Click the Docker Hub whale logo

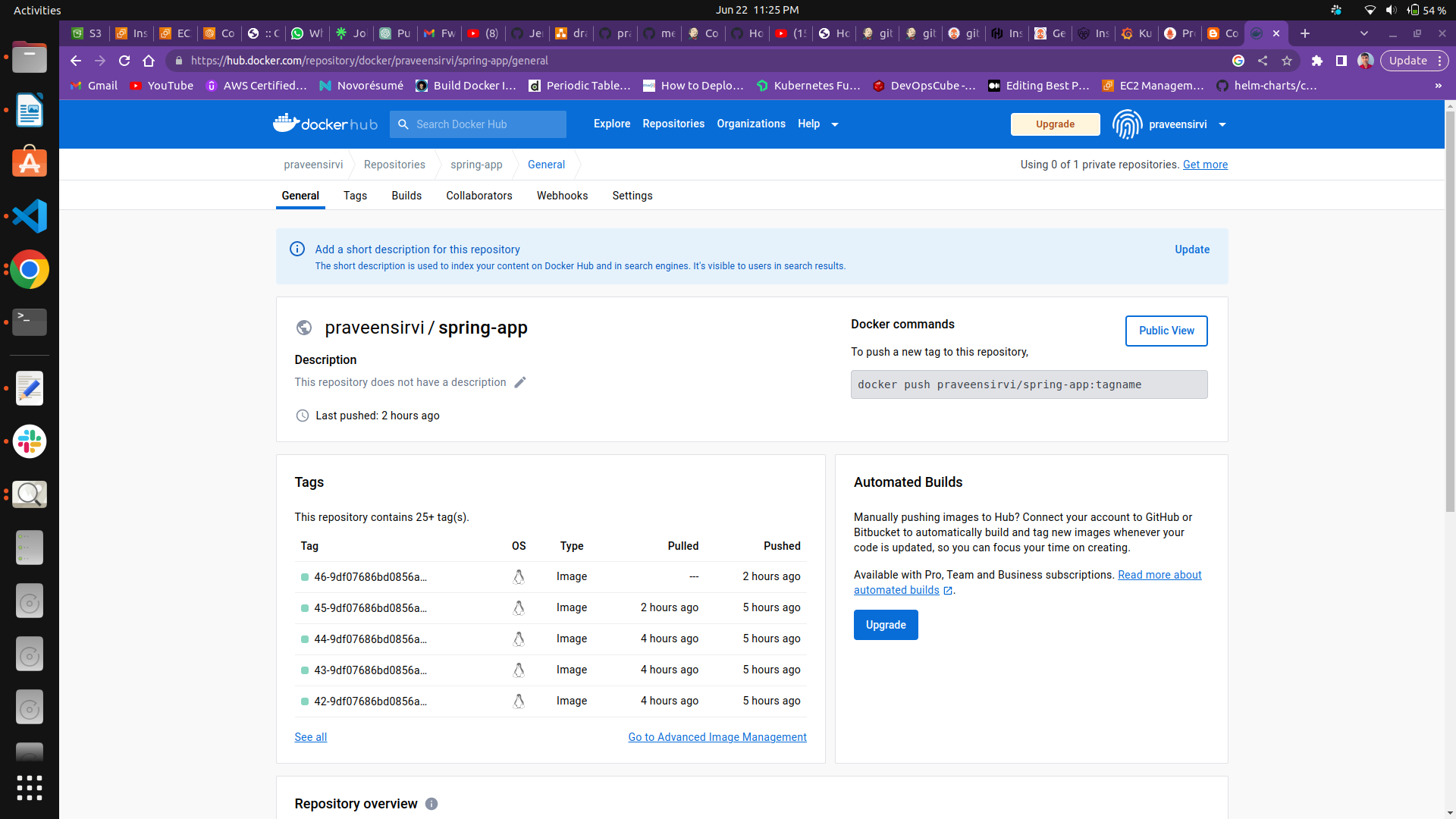coord(325,124)
